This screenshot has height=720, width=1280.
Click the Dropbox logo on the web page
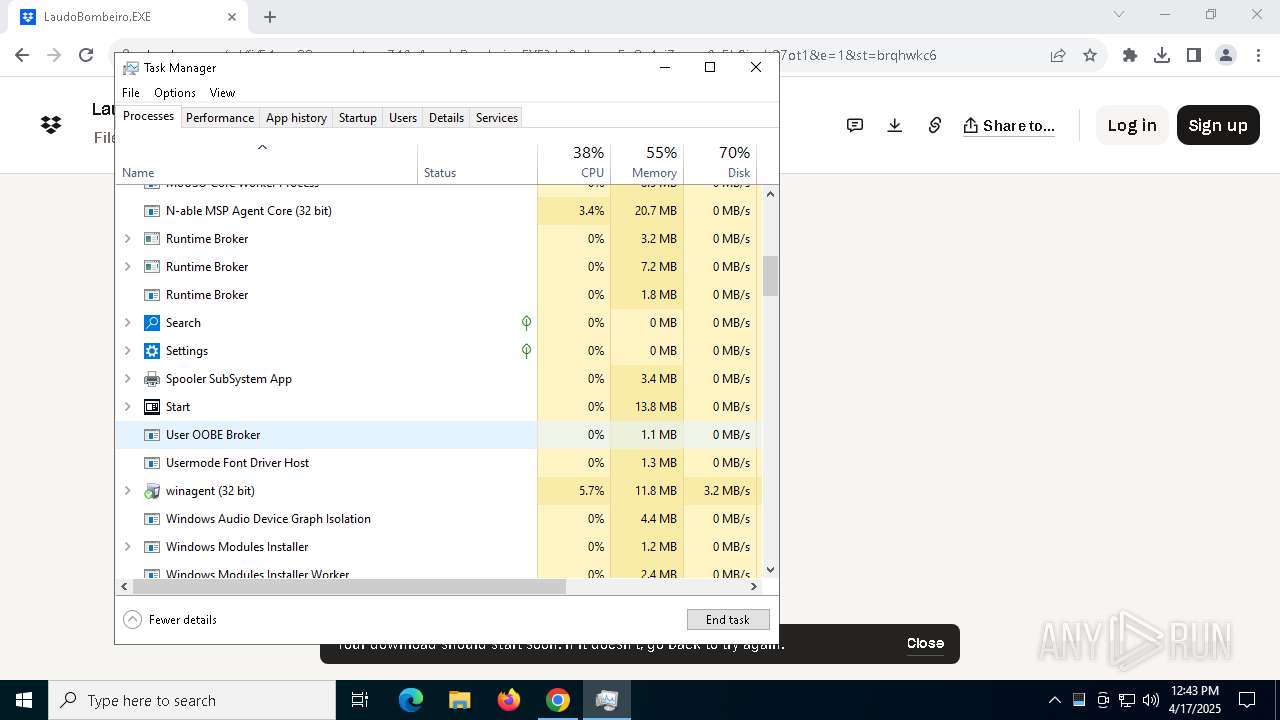point(51,125)
